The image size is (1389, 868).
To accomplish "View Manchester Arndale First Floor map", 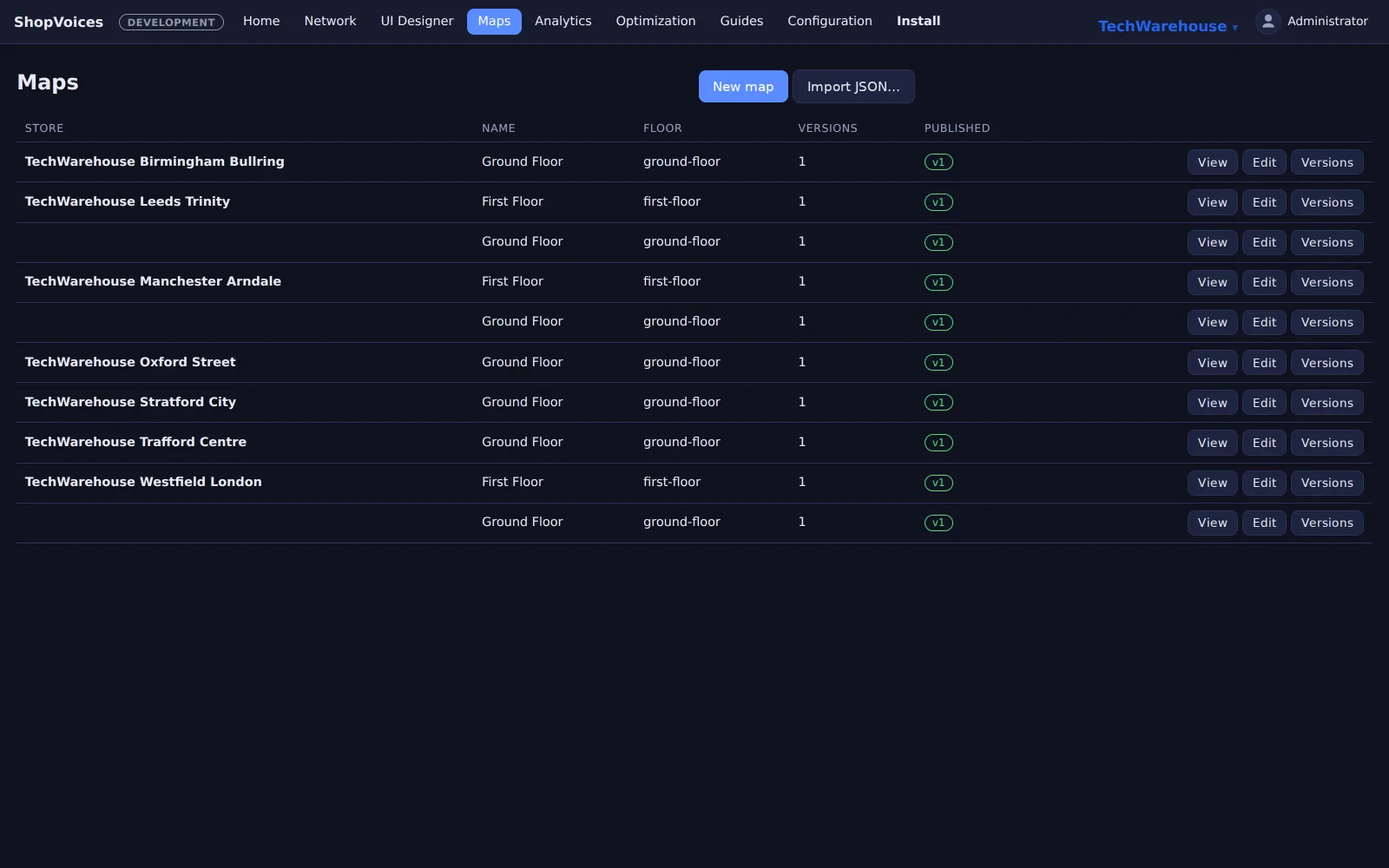I will pos(1212,282).
